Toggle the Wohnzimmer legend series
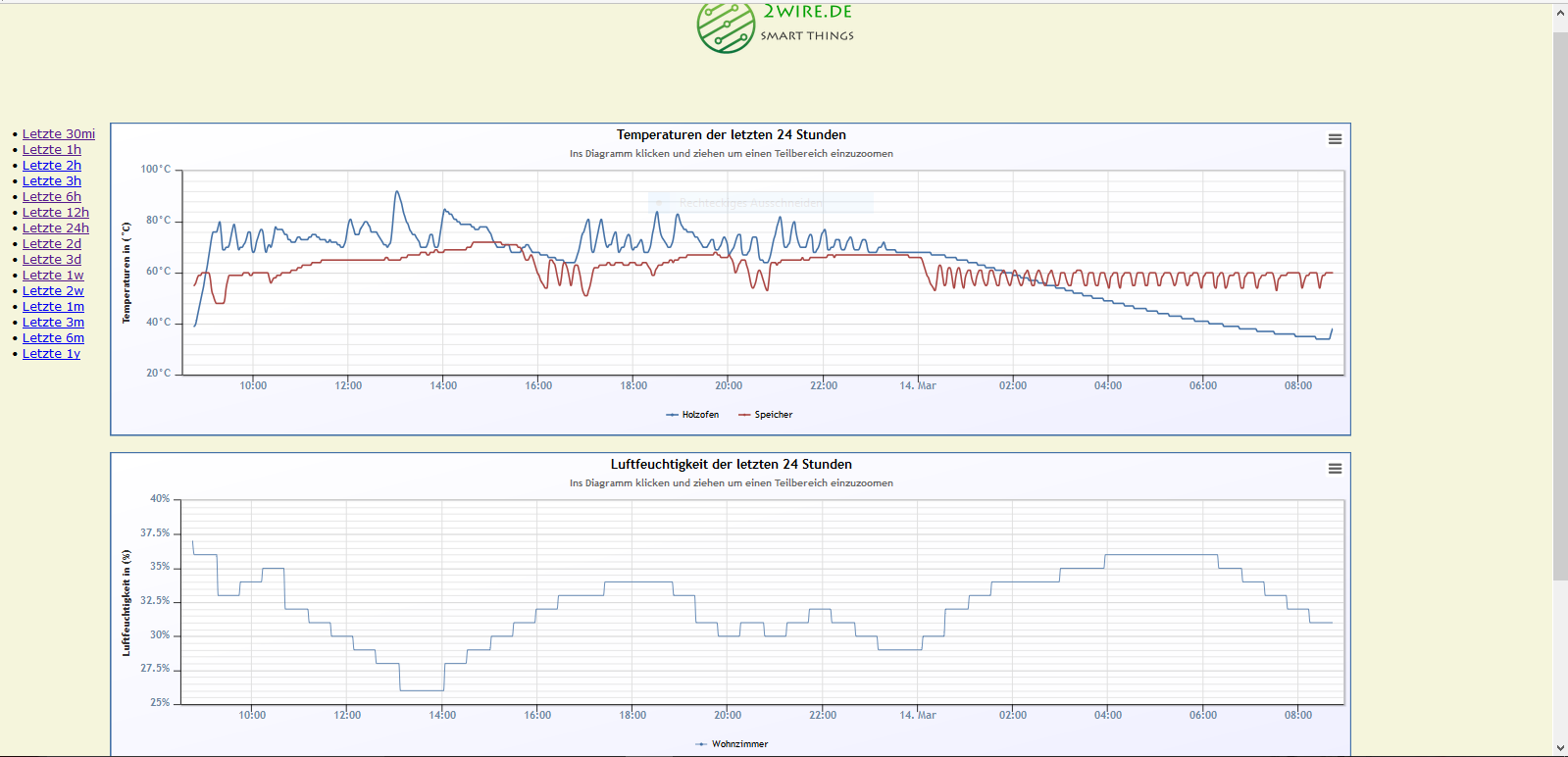1568x757 pixels. pos(732,744)
